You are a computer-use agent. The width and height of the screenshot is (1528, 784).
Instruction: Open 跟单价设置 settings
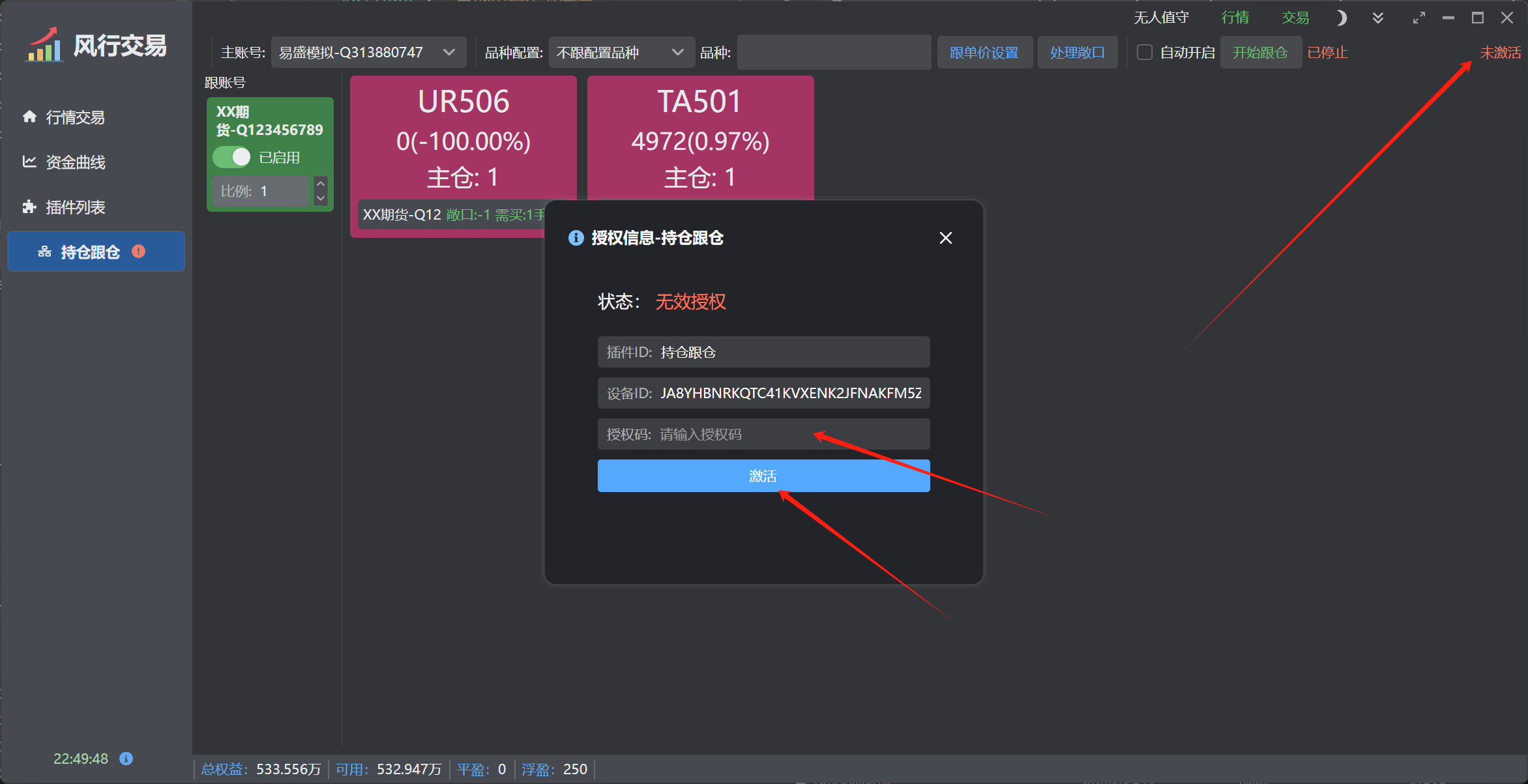point(984,52)
